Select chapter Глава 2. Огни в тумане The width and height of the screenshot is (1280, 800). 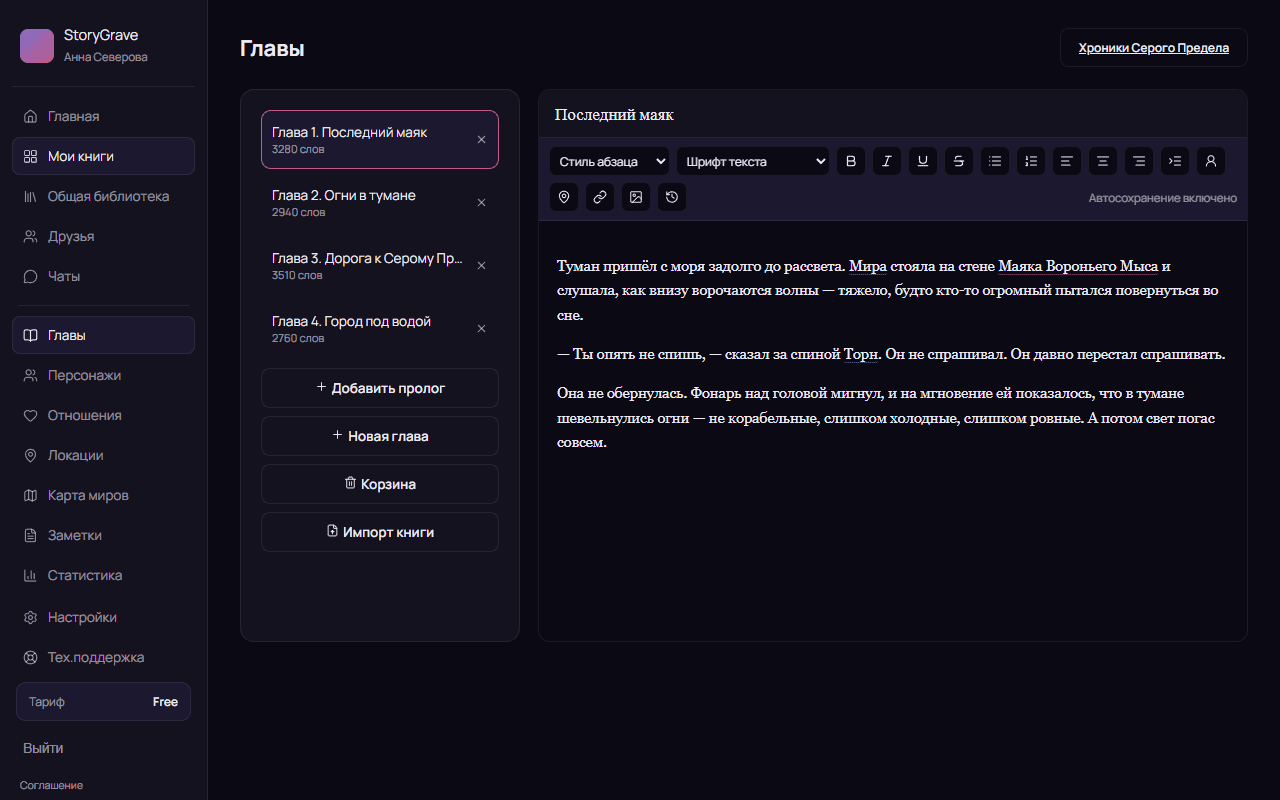[x=380, y=203]
